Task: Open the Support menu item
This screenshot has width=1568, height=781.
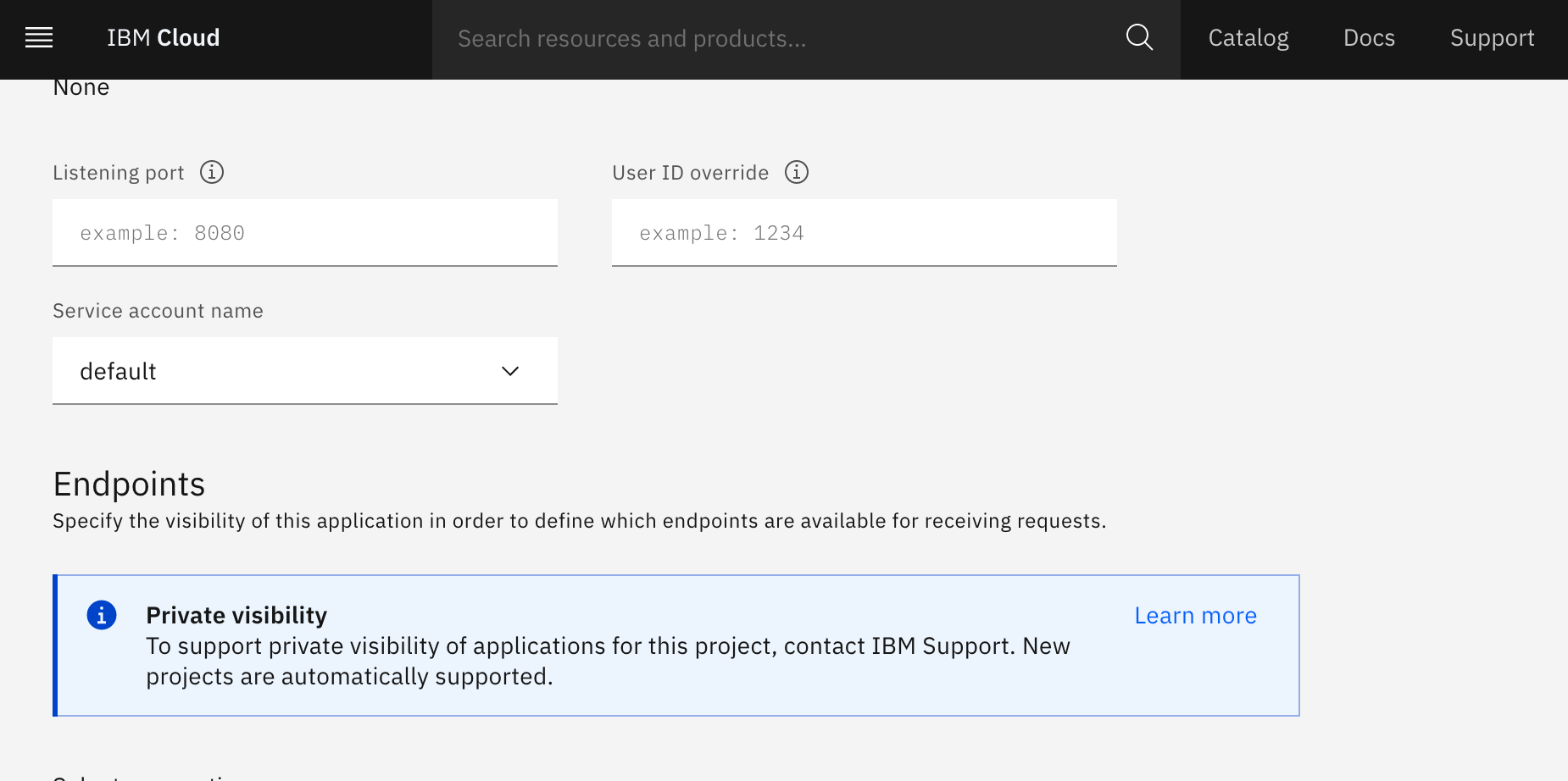Action: 1492,38
